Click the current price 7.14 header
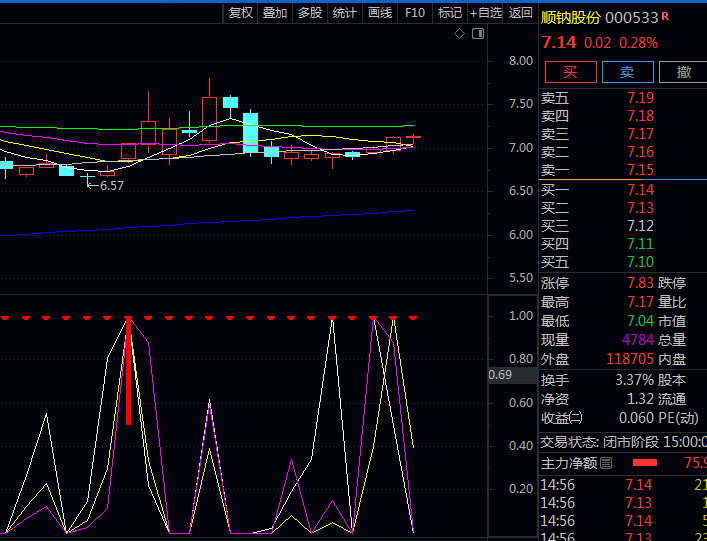This screenshot has height=541, width=707. pos(559,43)
